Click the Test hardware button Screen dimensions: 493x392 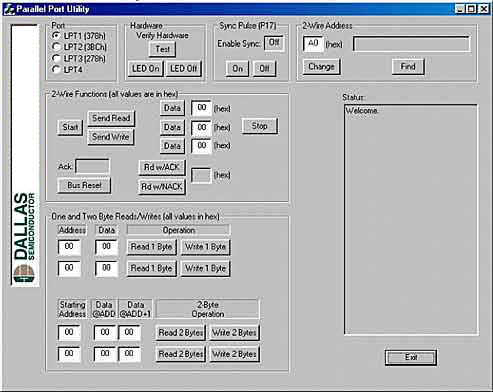pyautogui.click(x=162, y=49)
